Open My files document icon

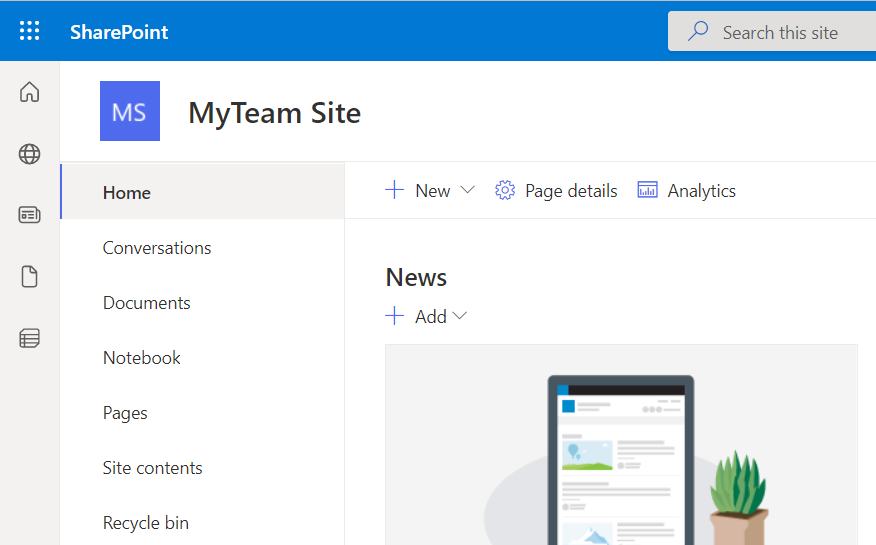30,277
